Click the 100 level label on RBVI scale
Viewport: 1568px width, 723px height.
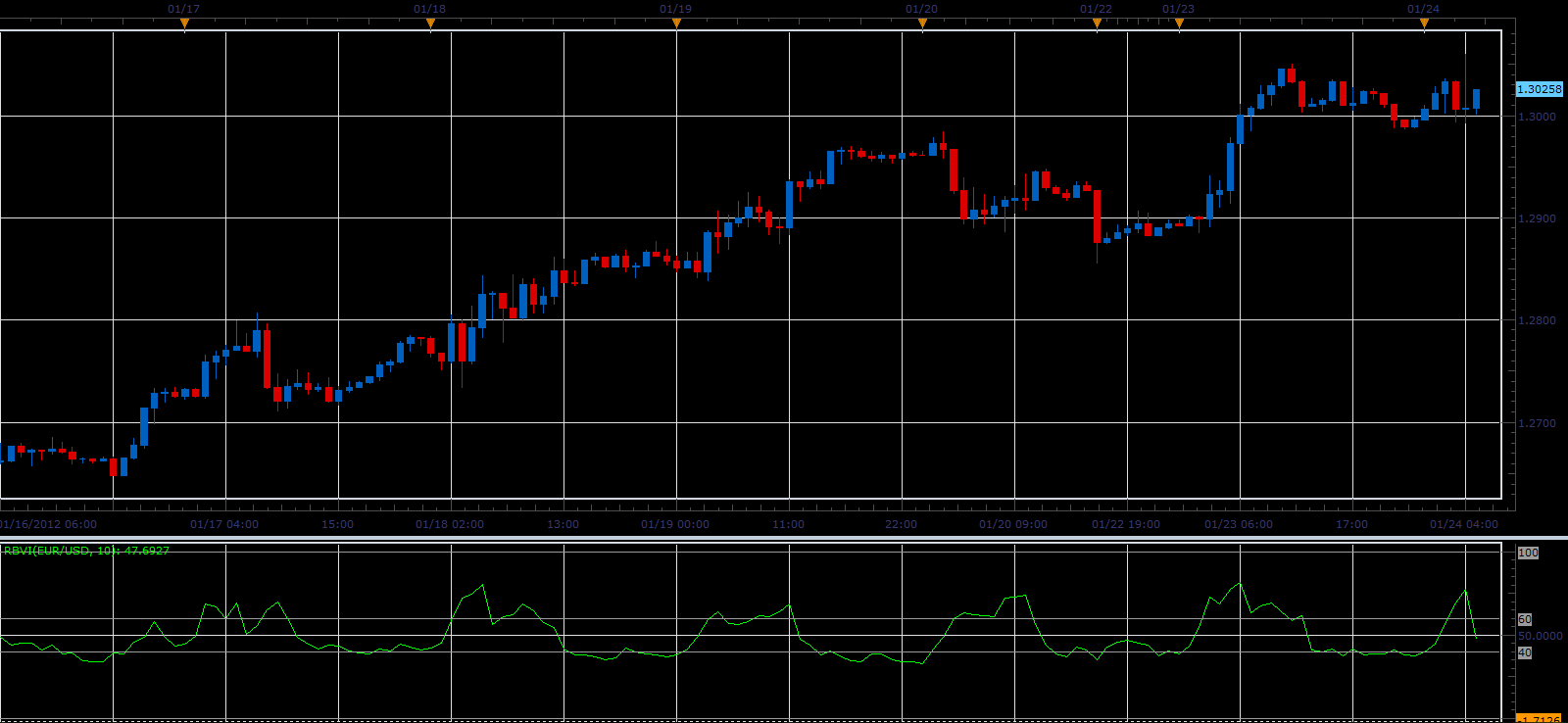point(1528,553)
